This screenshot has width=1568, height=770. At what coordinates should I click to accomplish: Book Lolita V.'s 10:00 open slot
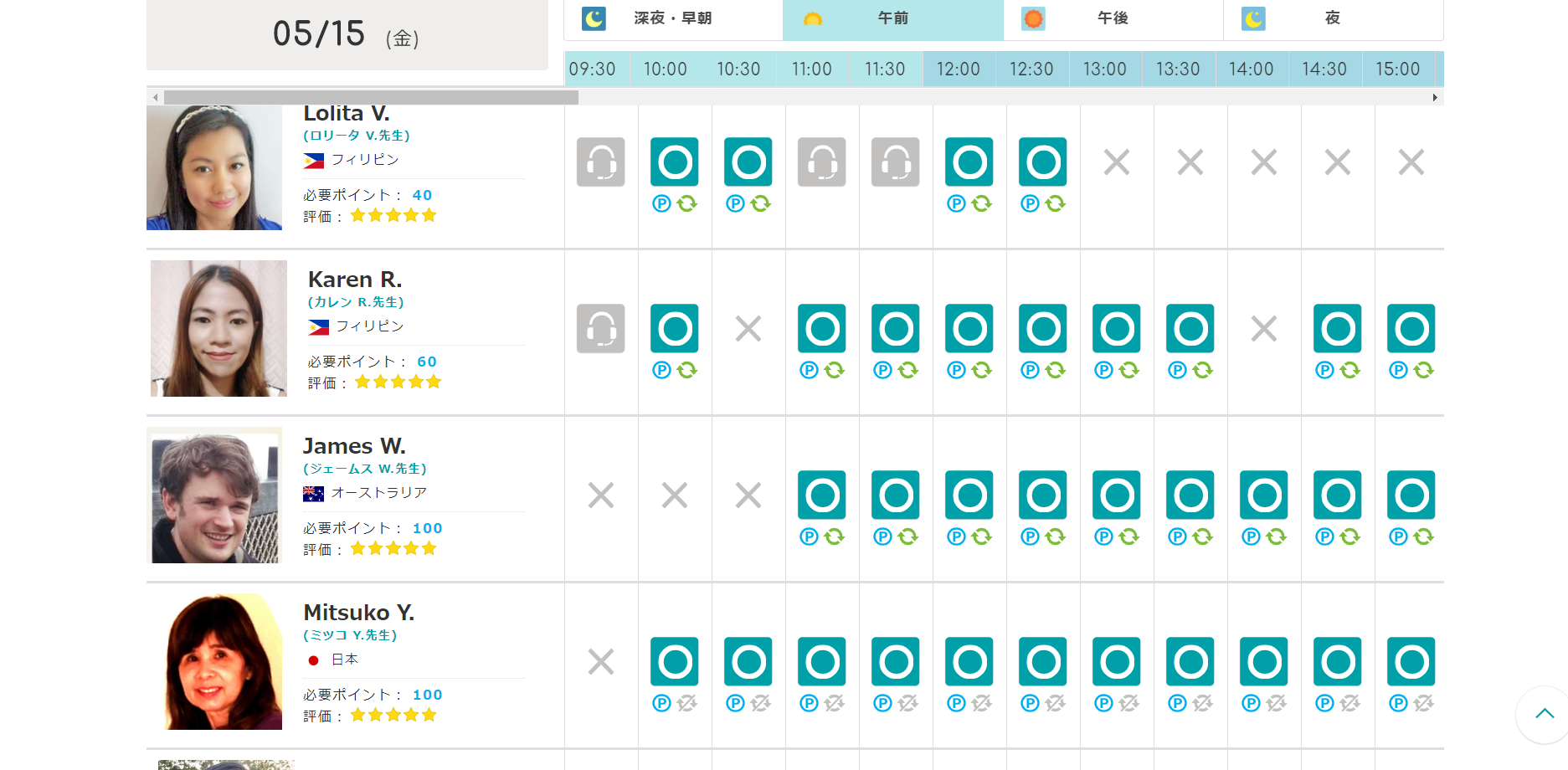[674, 162]
